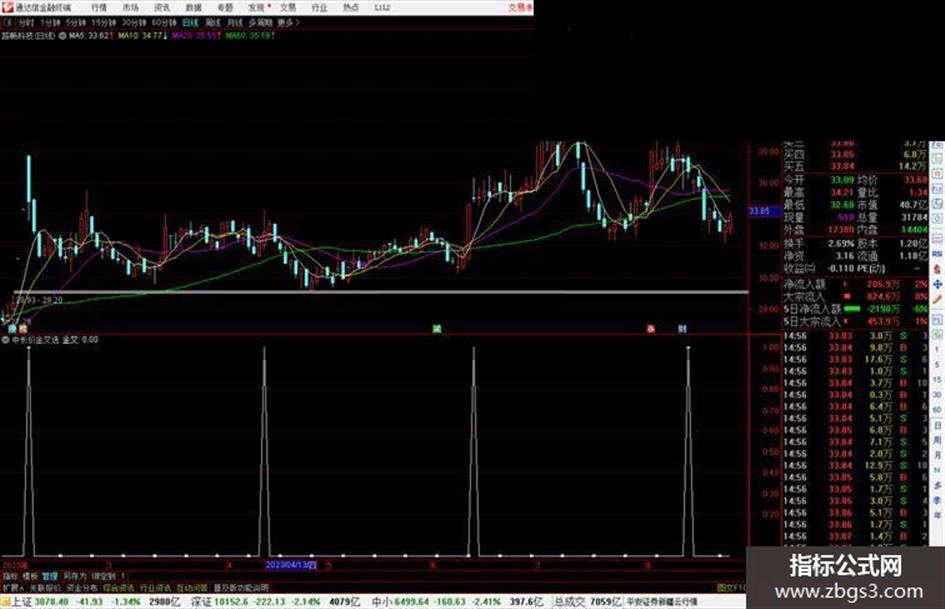945x609 pixels.
Task: Click the 另存为 button
Action: point(75,576)
